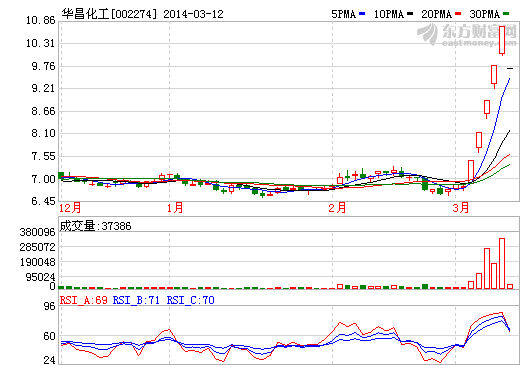Click the RSI_A:69 indicator label
The height and width of the screenshot is (365, 520).
[84, 300]
